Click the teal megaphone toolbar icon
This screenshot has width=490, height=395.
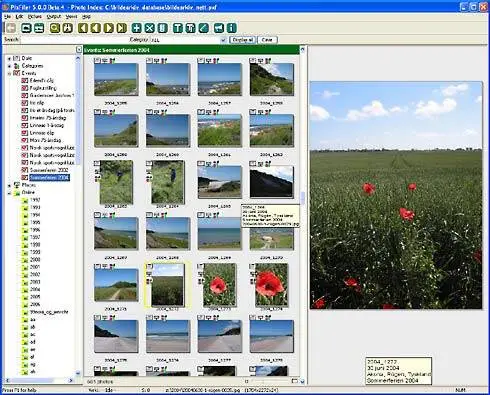219,28
